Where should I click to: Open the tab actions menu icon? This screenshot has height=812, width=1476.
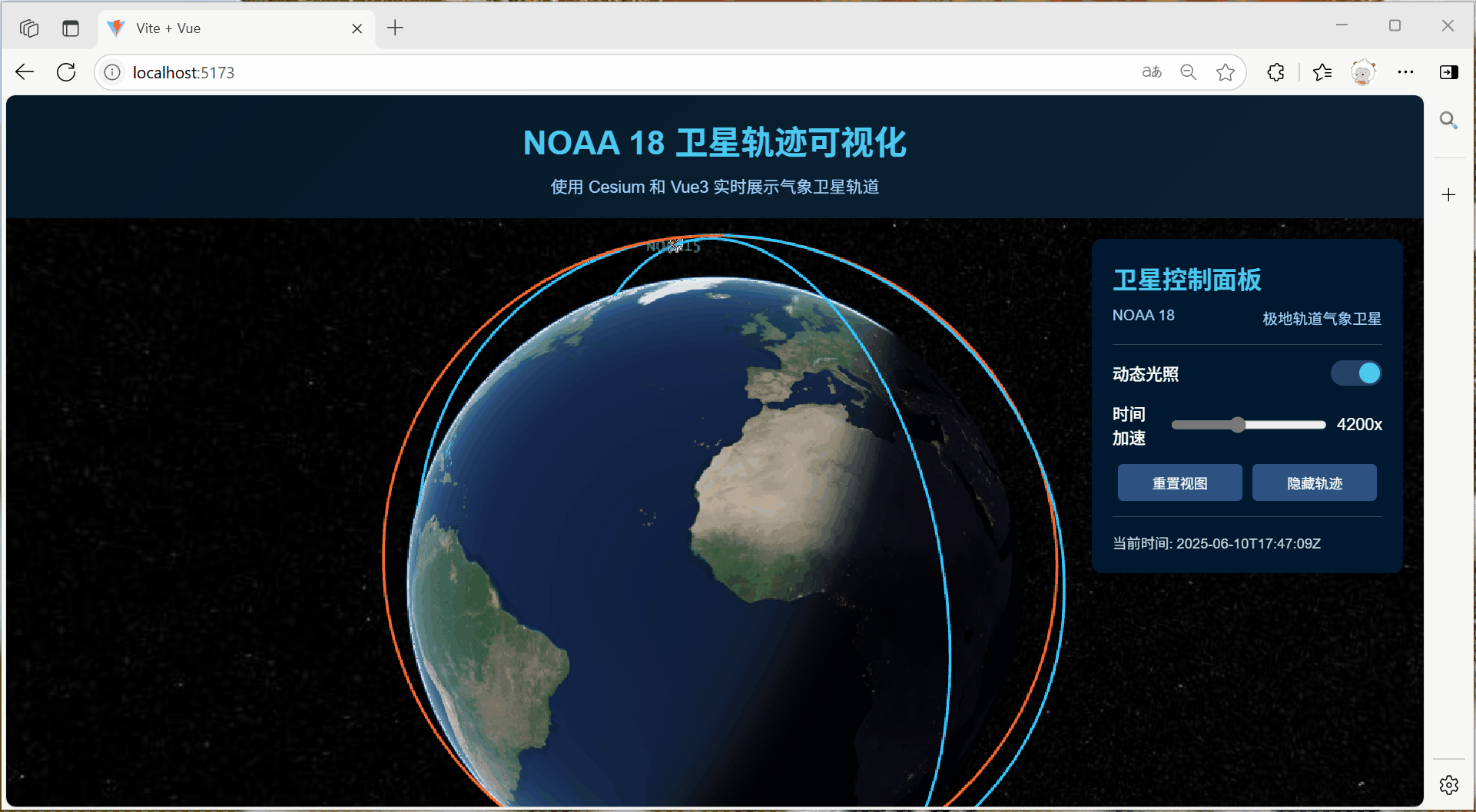(71, 28)
